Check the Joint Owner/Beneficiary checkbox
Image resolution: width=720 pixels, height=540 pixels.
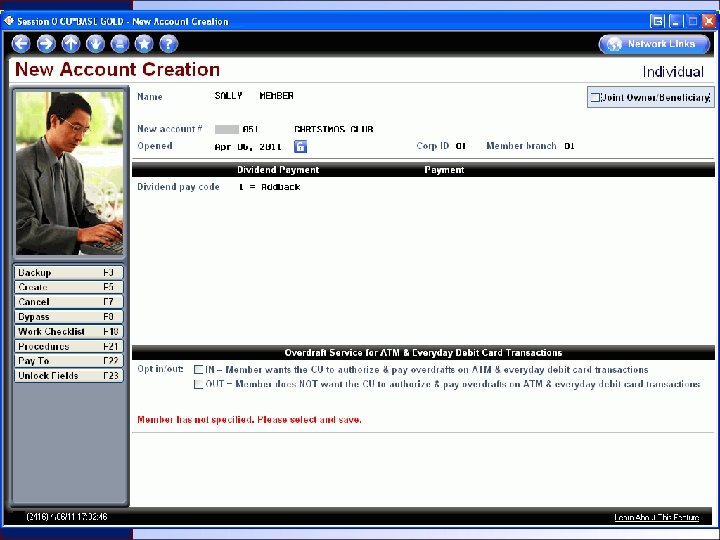[x=595, y=97]
